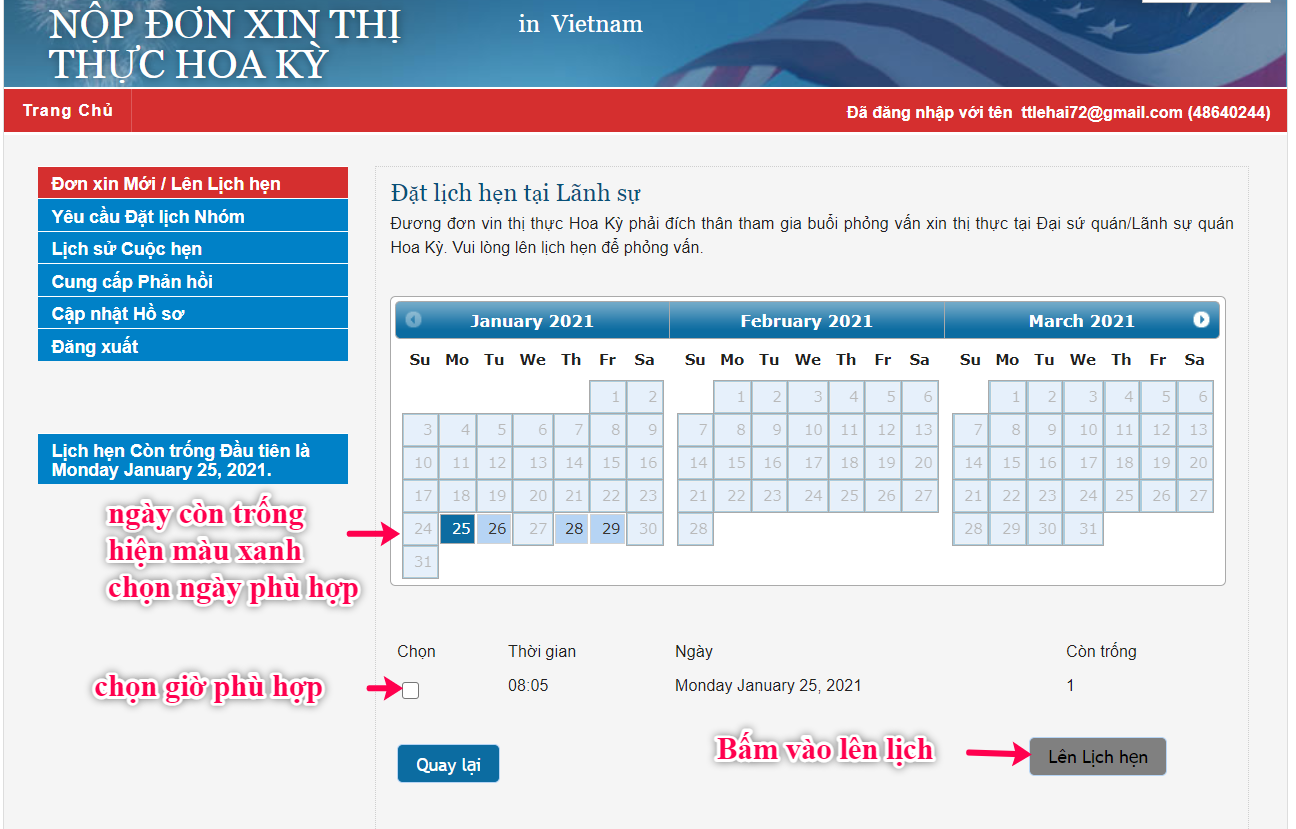Click disabled January 31 calendar cell
The height and width of the screenshot is (829, 1296).
[x=421, y=562]
